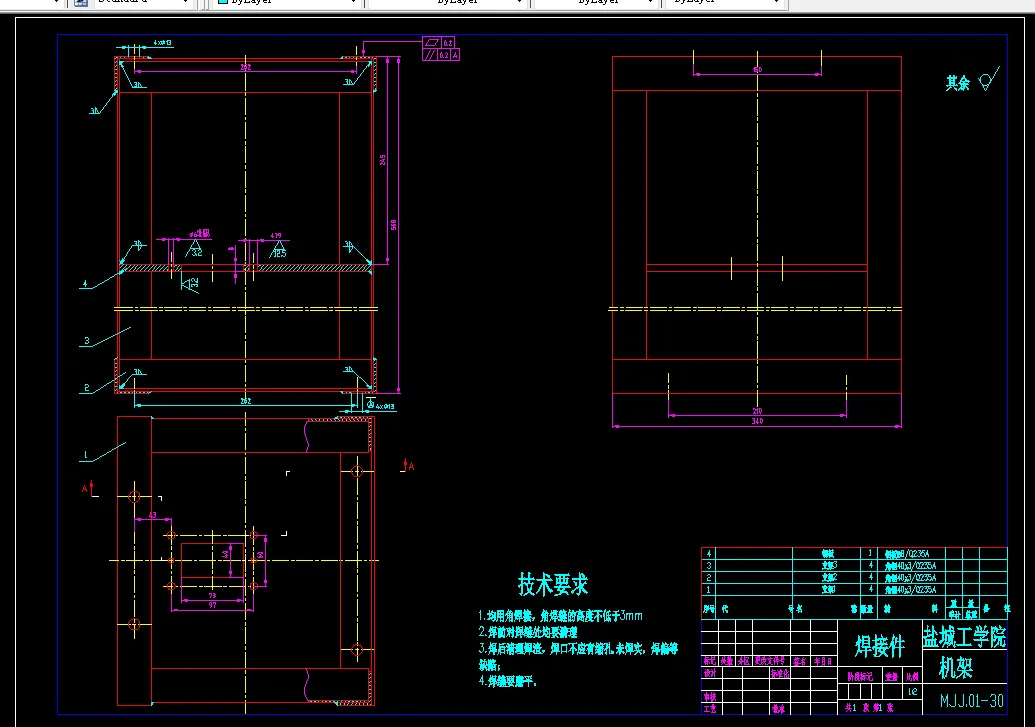The width and height of the screenshot is (1035, 727).
Task: Select the 340 dimension text
Action: click(757, 421)
